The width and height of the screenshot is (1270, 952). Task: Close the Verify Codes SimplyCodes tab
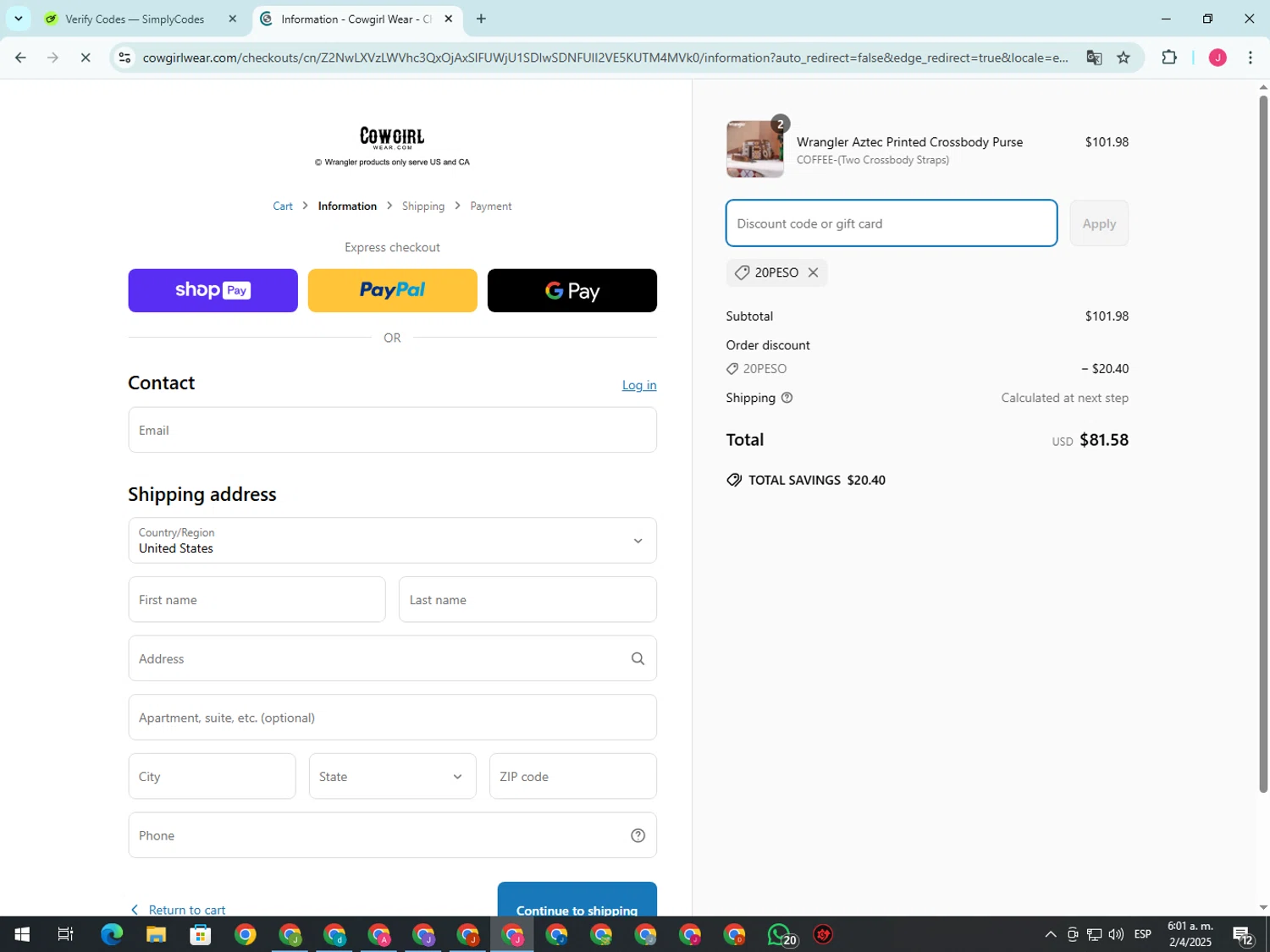(233, 19)
